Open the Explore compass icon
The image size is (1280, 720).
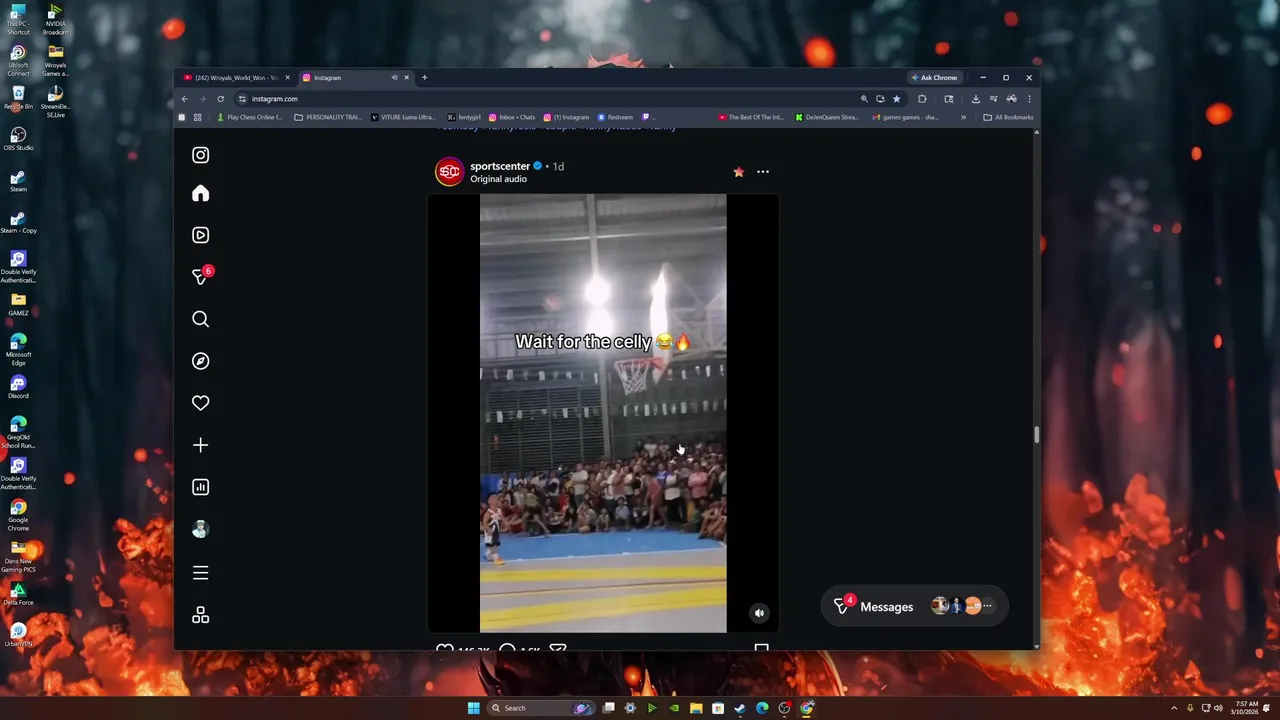click(200, 361)
